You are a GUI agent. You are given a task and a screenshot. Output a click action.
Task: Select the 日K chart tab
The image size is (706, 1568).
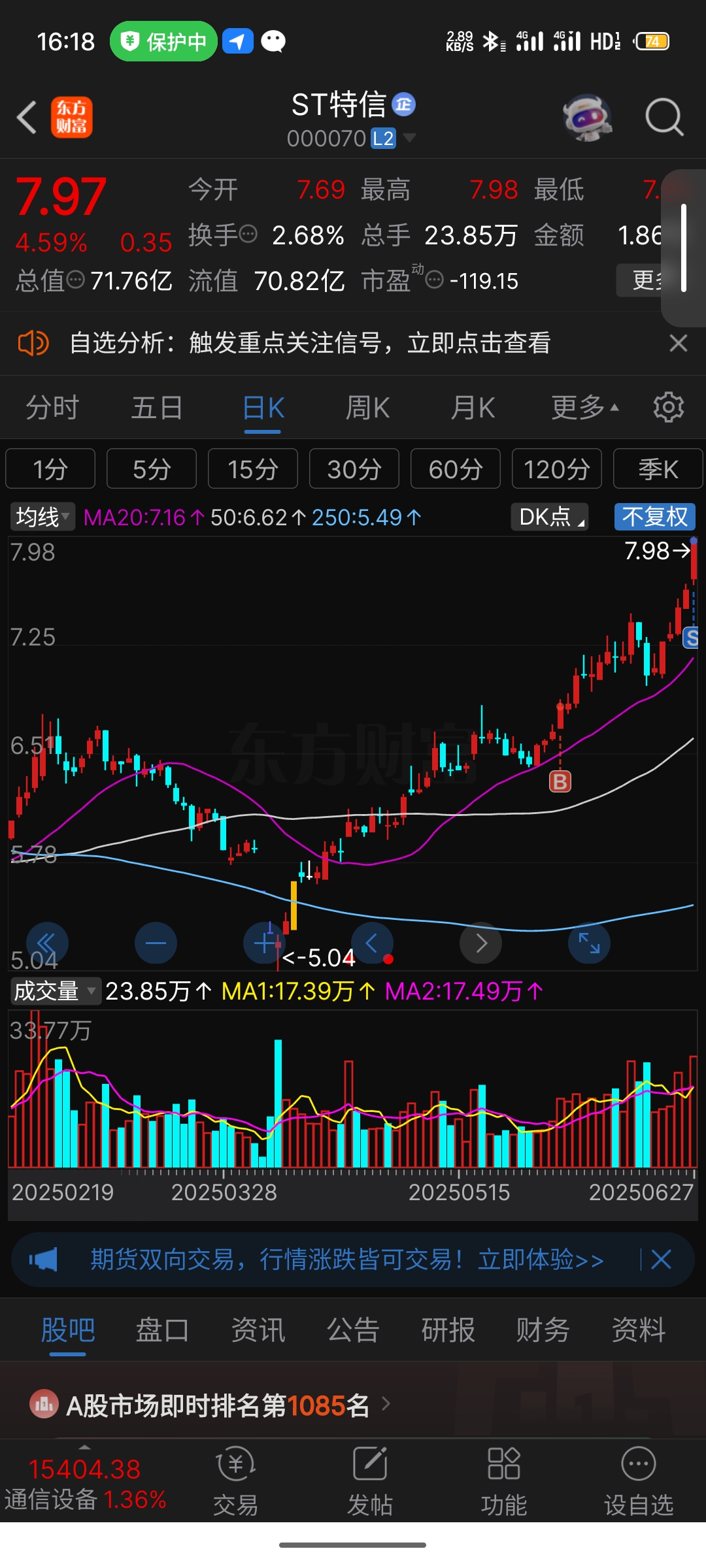263,408
